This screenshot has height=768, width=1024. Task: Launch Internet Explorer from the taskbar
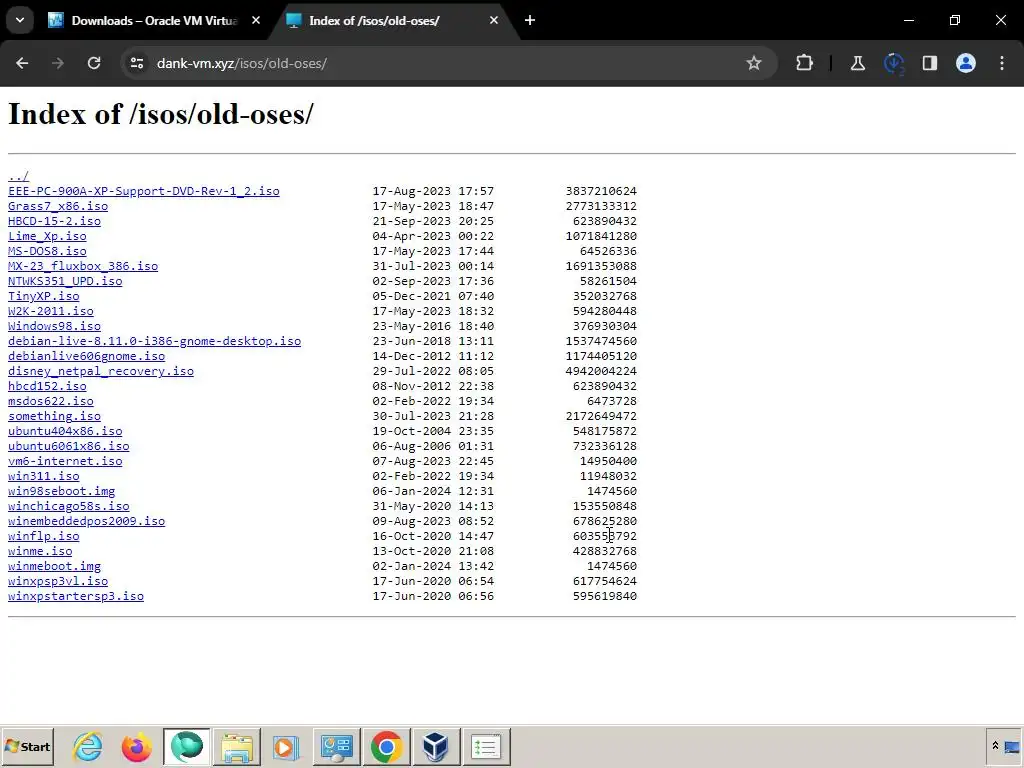click(88, 747)
